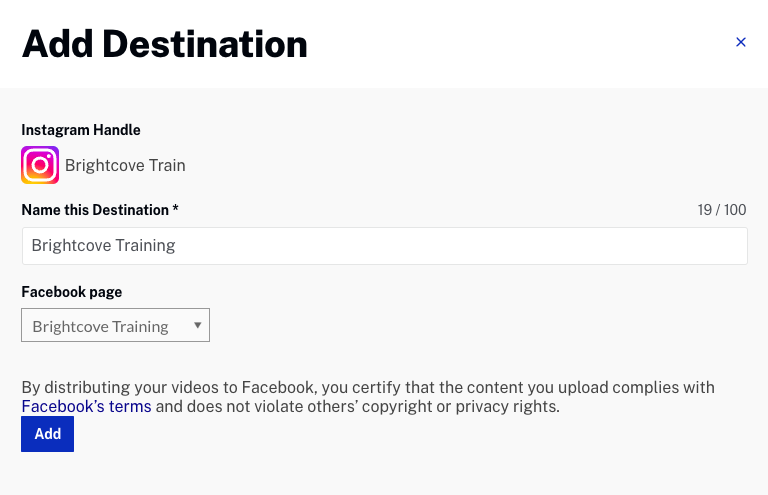The image size is (768, 495).
Task: Open the Facebook's terms link
Action: pyautogui.click(x=86, y=407)
